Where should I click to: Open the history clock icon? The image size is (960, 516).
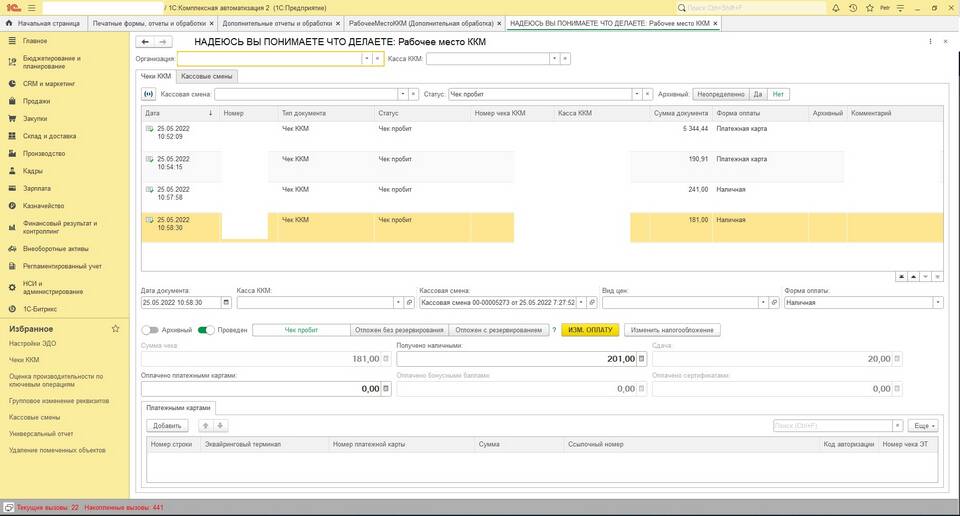click(x=853, y=8)
